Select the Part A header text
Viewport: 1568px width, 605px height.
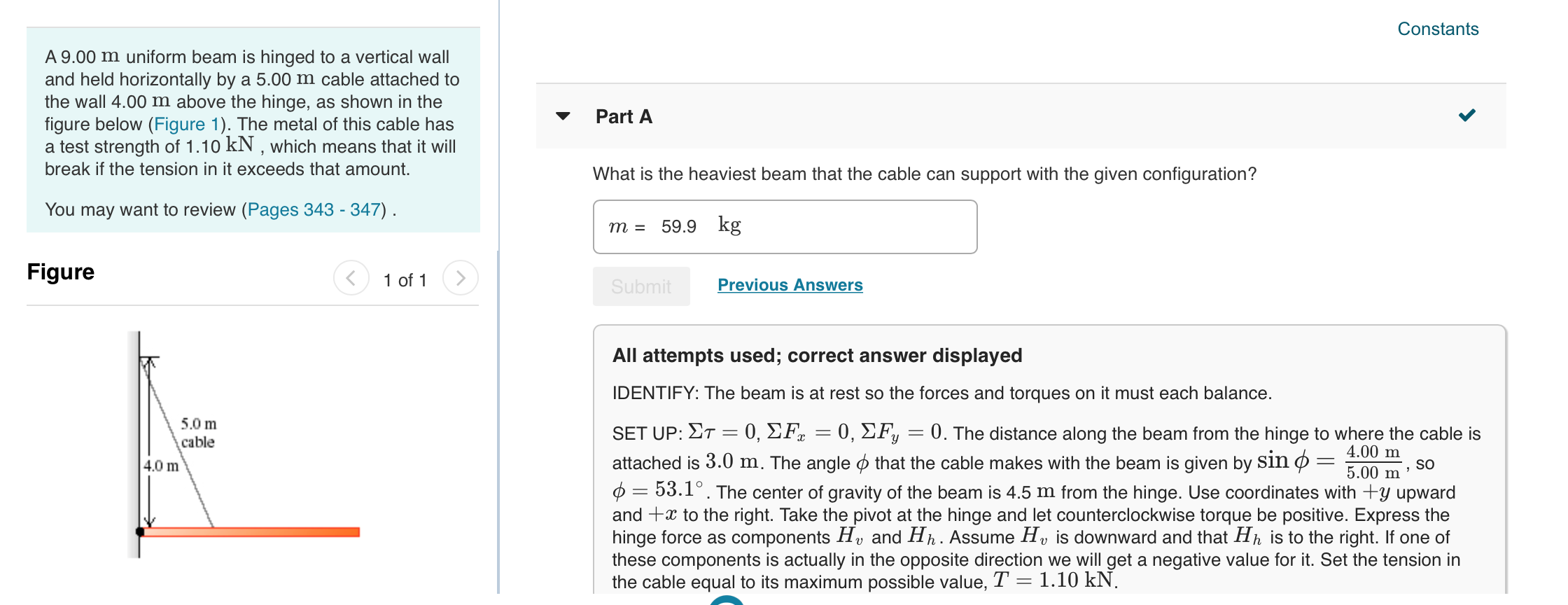pyautogui.click(x=622, y=116)
